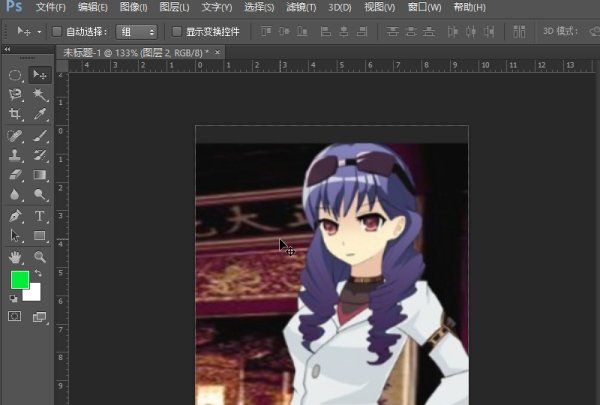Enable the 显示变换控件 checkbox
This screenshot has height=405, width=600.
[x=176, y=31]
